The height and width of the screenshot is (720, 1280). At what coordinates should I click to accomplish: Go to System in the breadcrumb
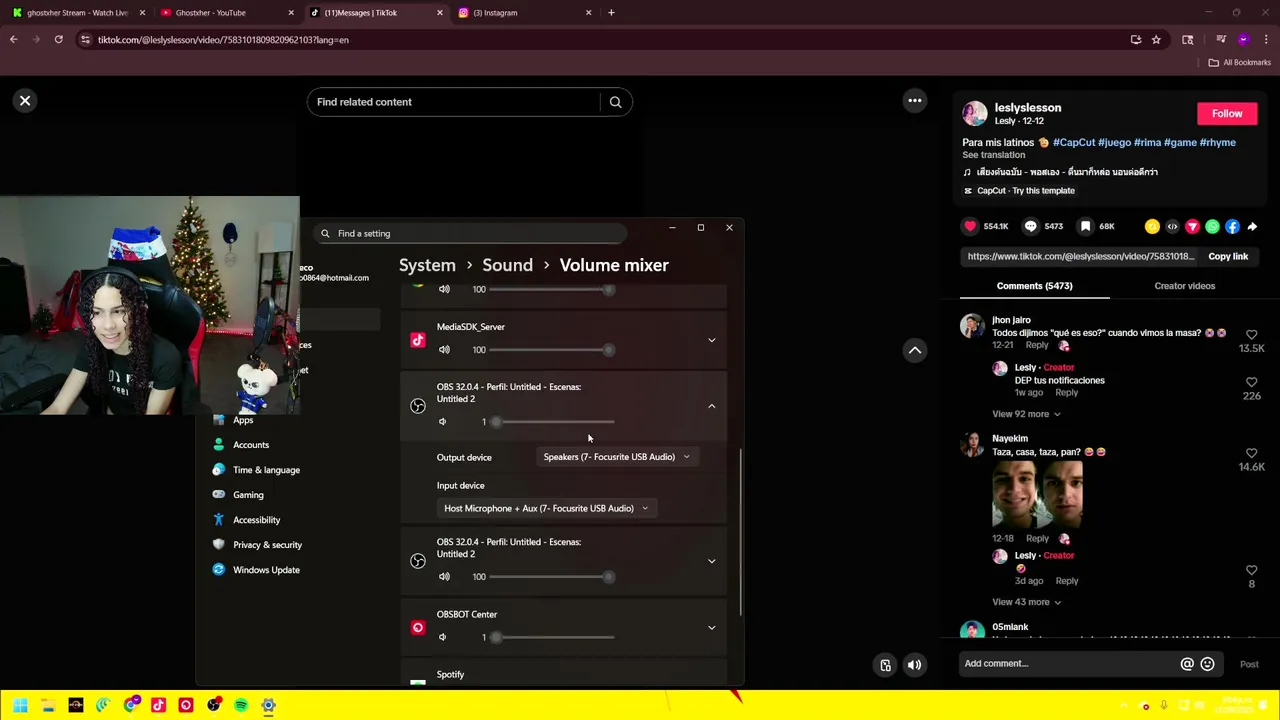point(427,265)
